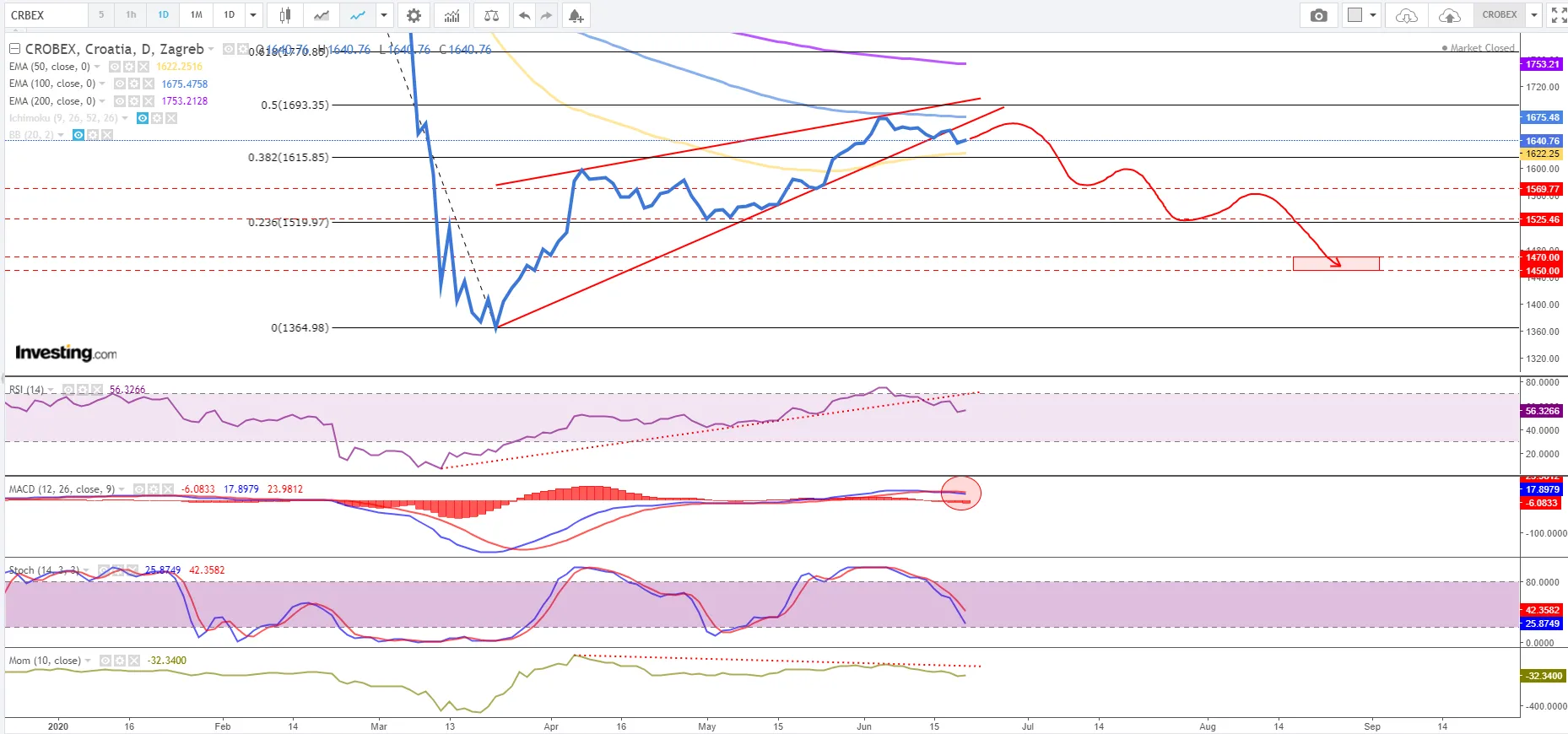Select the 1h timeframe tab

(x=131, y=15)
